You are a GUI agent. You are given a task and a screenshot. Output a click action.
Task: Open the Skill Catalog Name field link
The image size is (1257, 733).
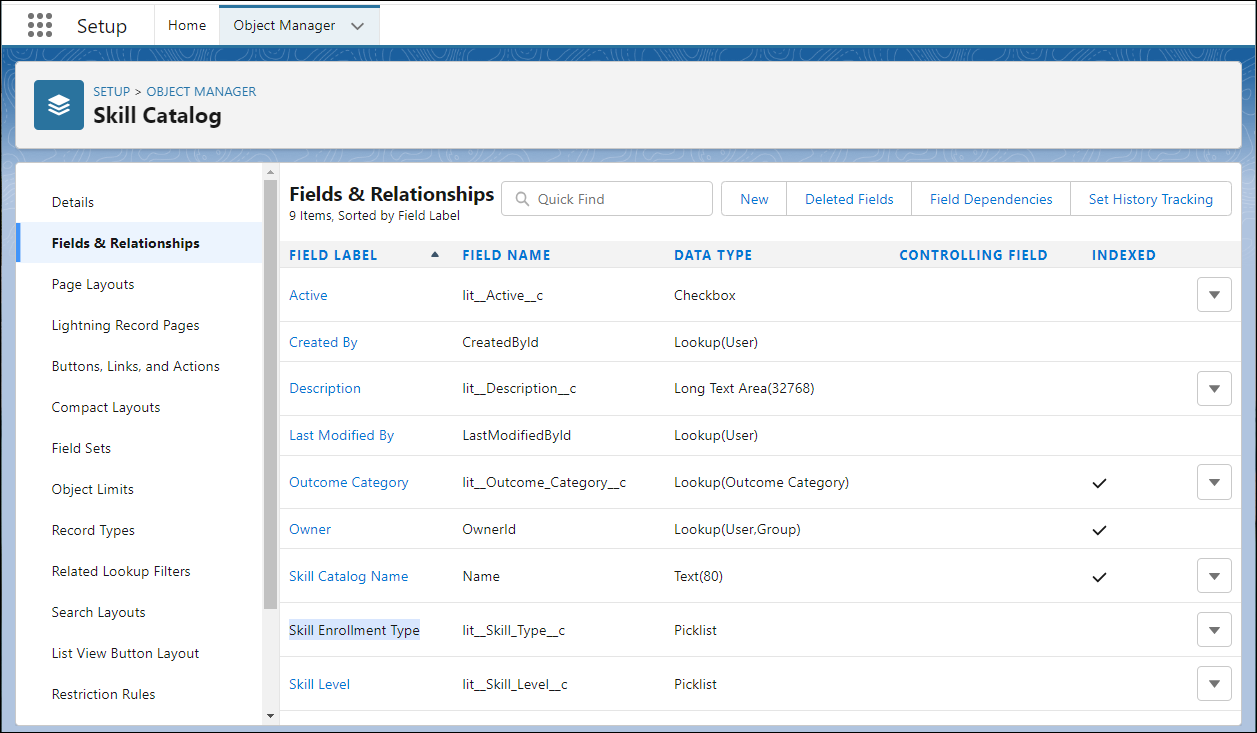click(348, 576)
